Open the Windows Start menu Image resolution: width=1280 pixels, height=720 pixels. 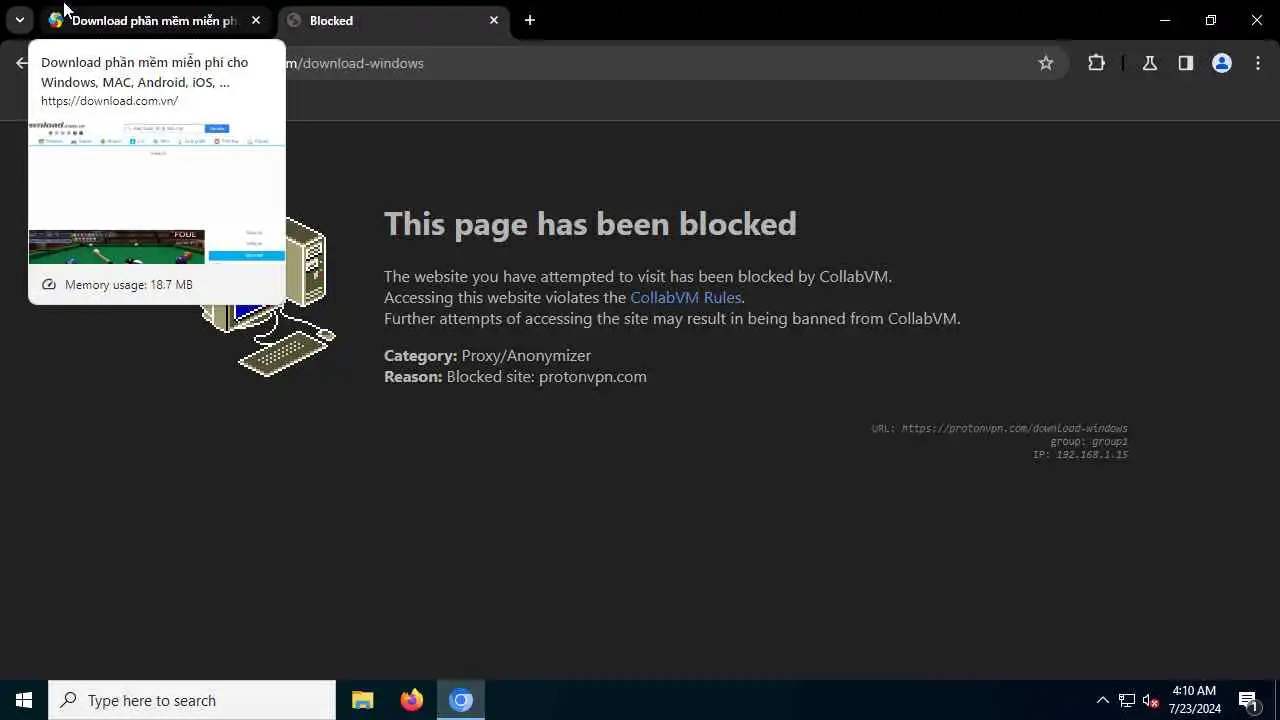(x=24, y=700)
